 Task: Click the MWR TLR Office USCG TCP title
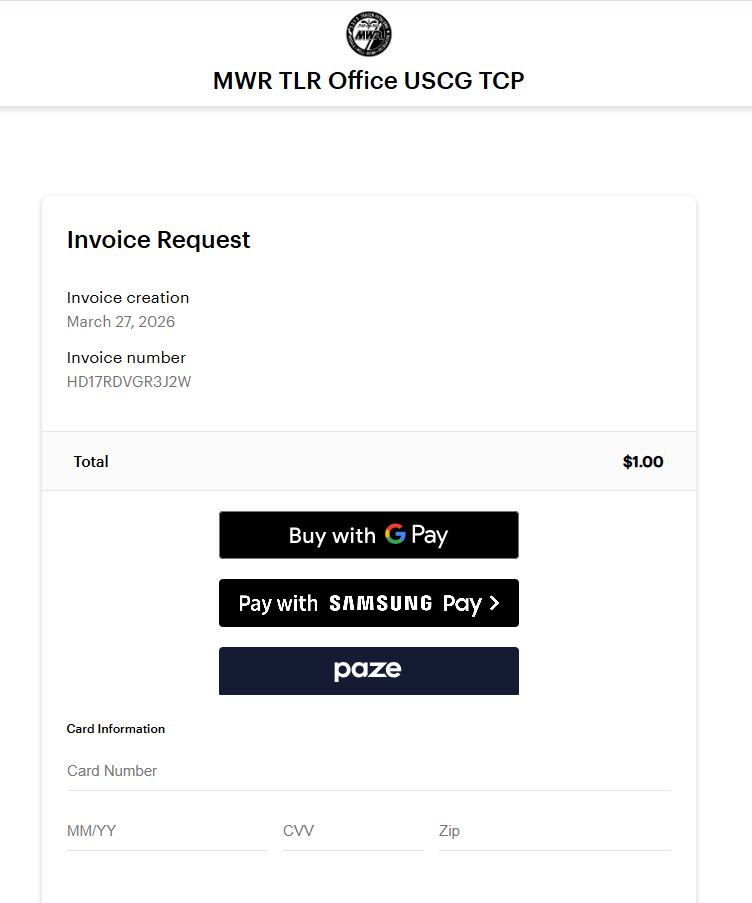coord(369,81)
